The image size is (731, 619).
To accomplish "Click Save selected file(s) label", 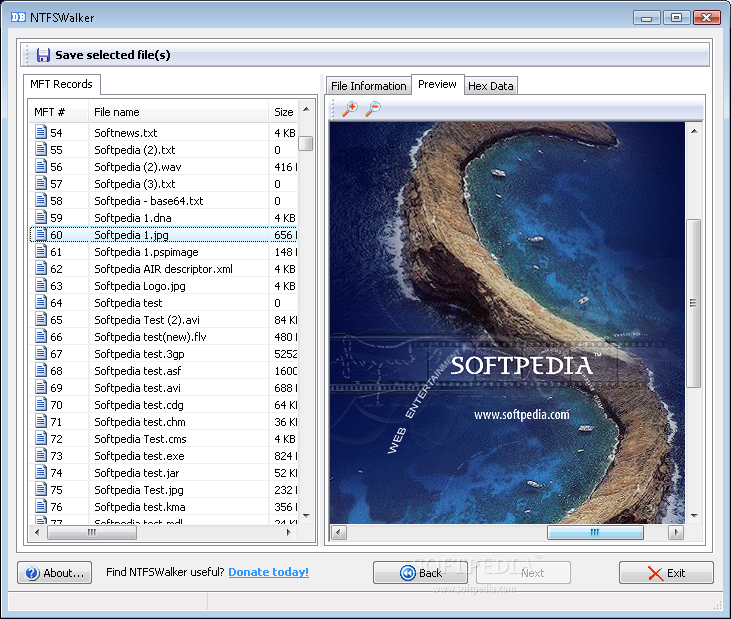I will click(x=113, y=55).
